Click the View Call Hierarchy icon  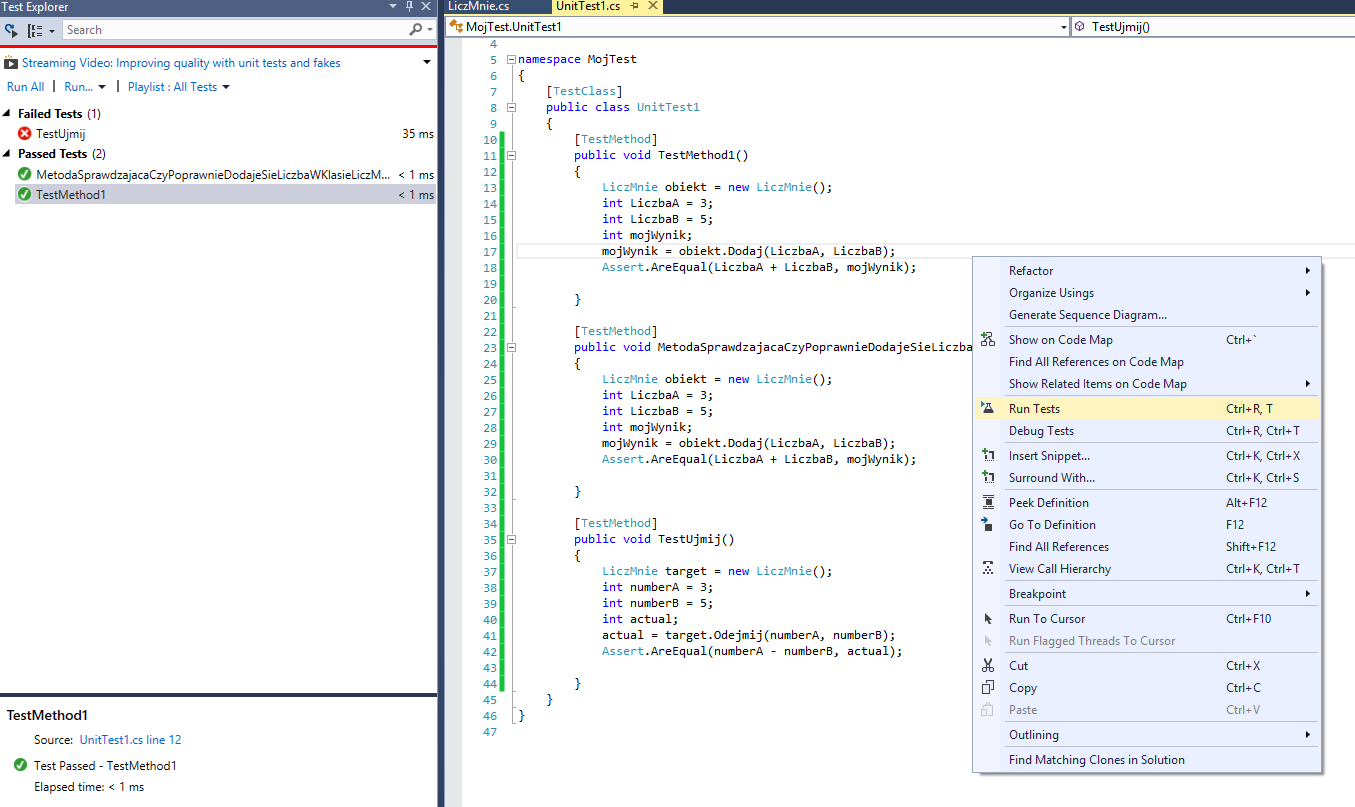tap(988, 569)
